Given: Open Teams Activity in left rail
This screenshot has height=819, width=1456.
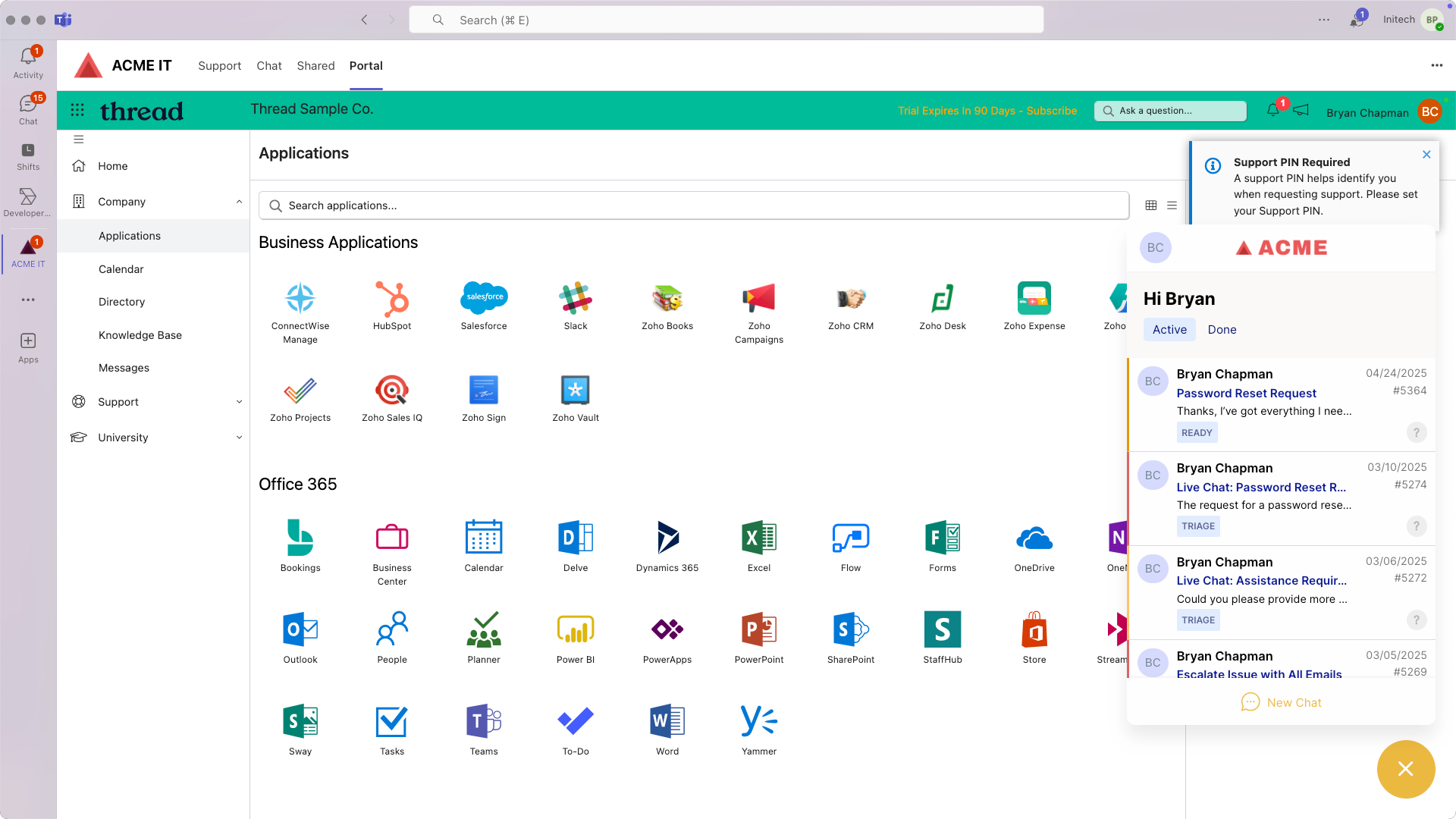Looking at the screenshot, I should point(28,62).
